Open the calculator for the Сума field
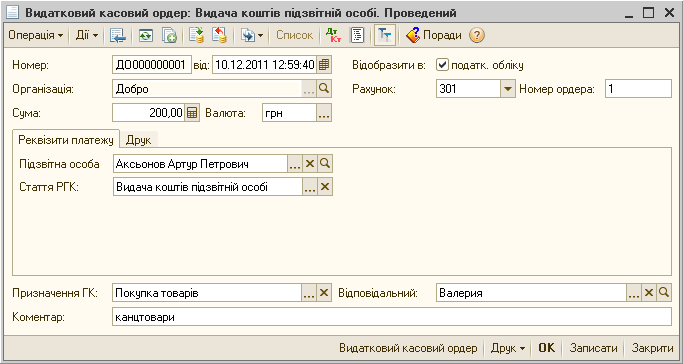The image size is (683, 364). [x=192, y=114]
